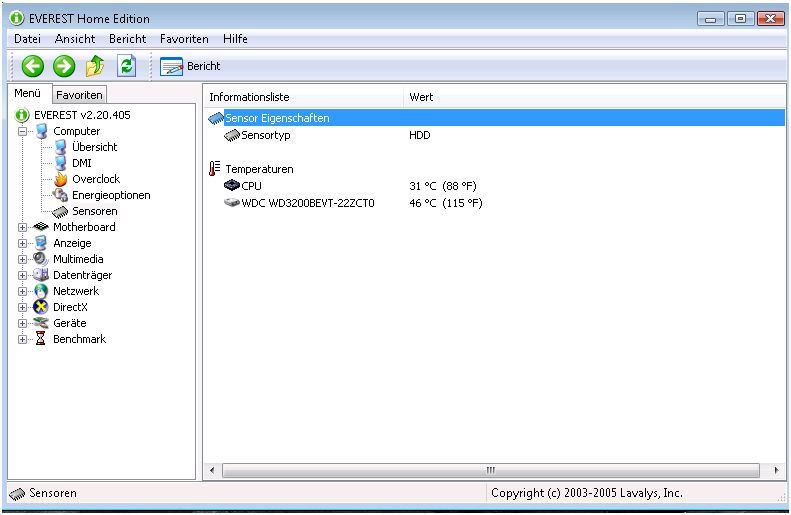Click the EVEREST v2.20.405 root icon
Screen dimensions: 791x515
click(22, 116)
